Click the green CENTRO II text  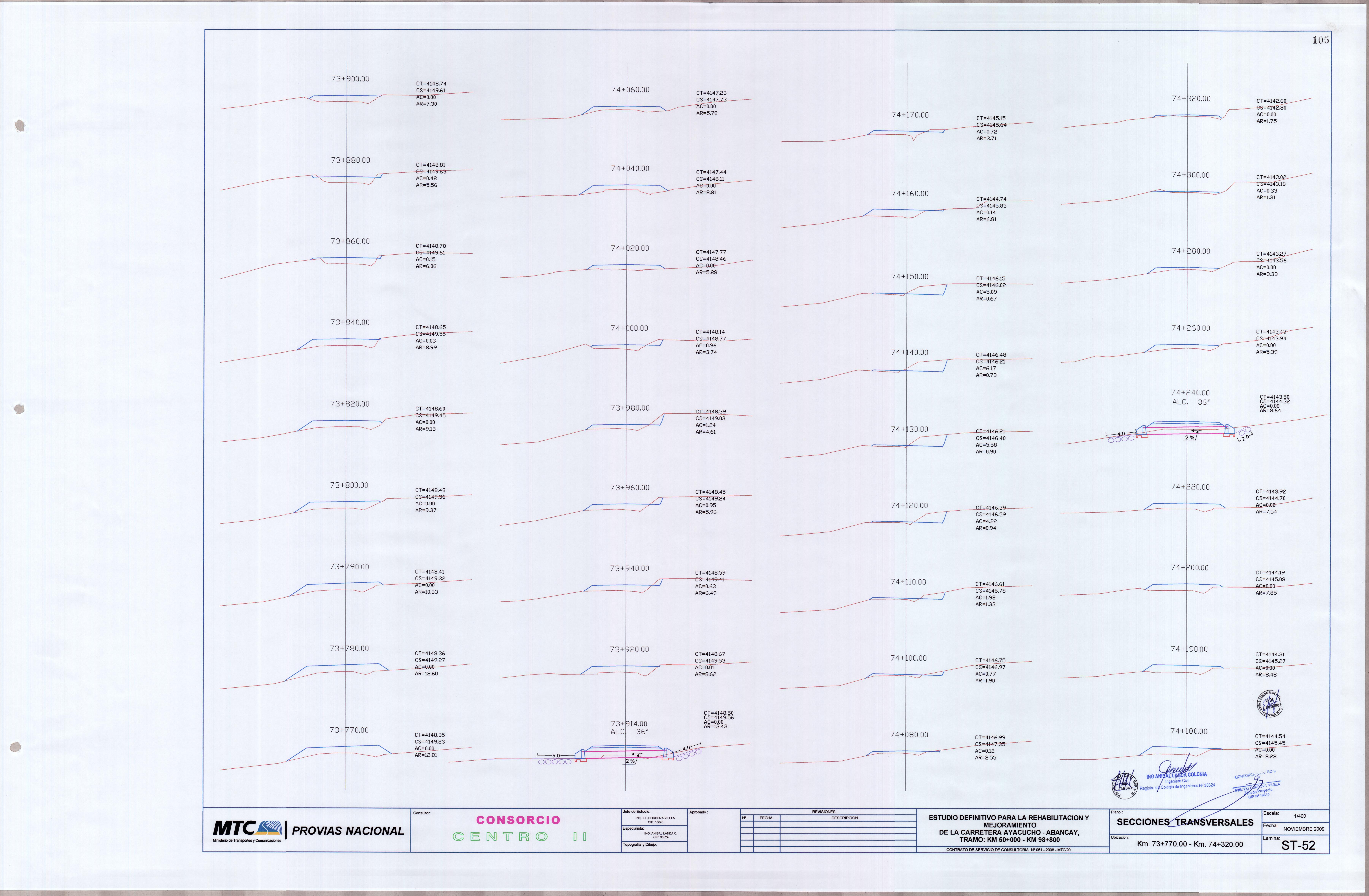pos(520,837)
